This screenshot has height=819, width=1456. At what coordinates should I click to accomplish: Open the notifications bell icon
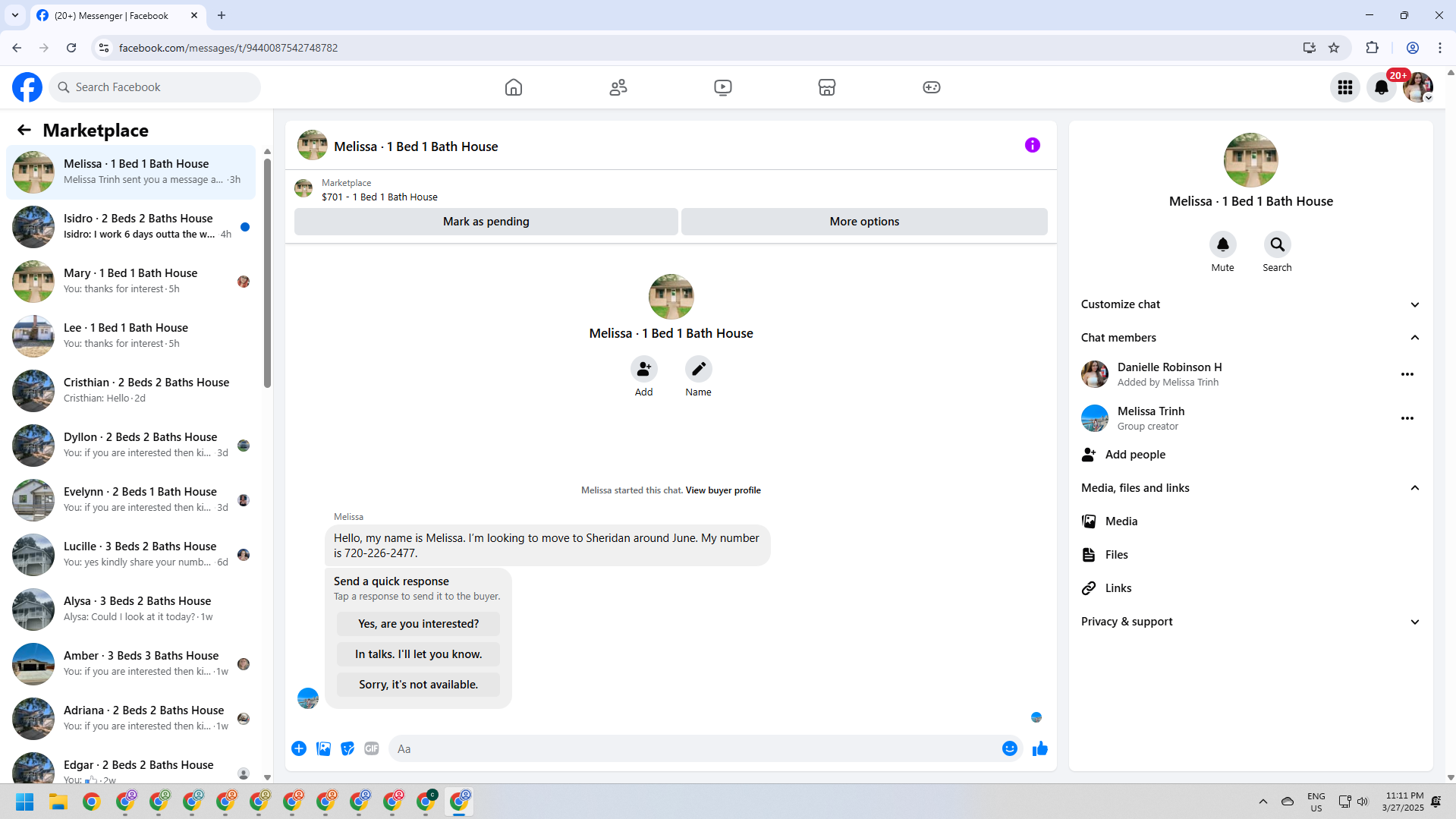tap(1382, 87)
